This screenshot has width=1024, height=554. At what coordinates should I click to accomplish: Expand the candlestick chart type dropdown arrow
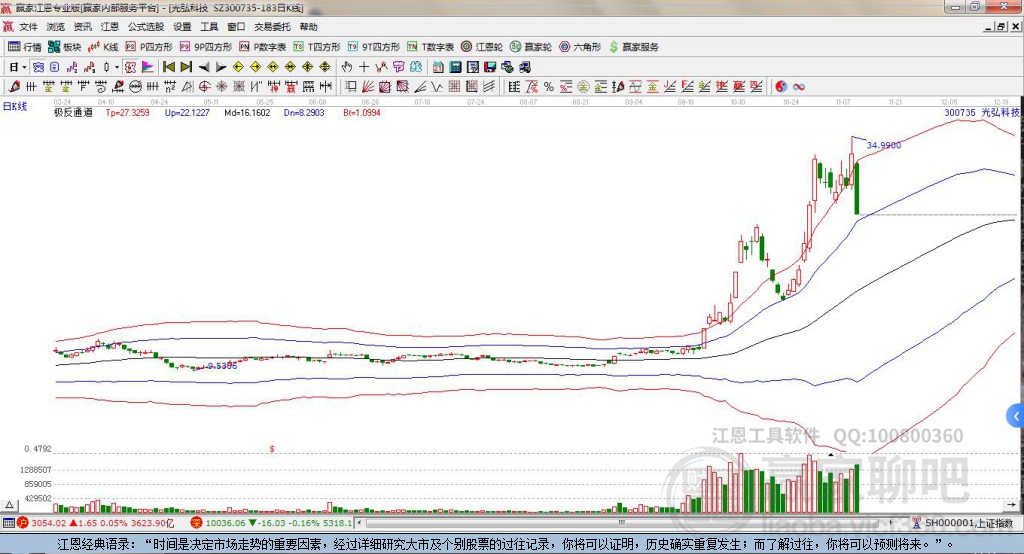(x=117, y=67)
